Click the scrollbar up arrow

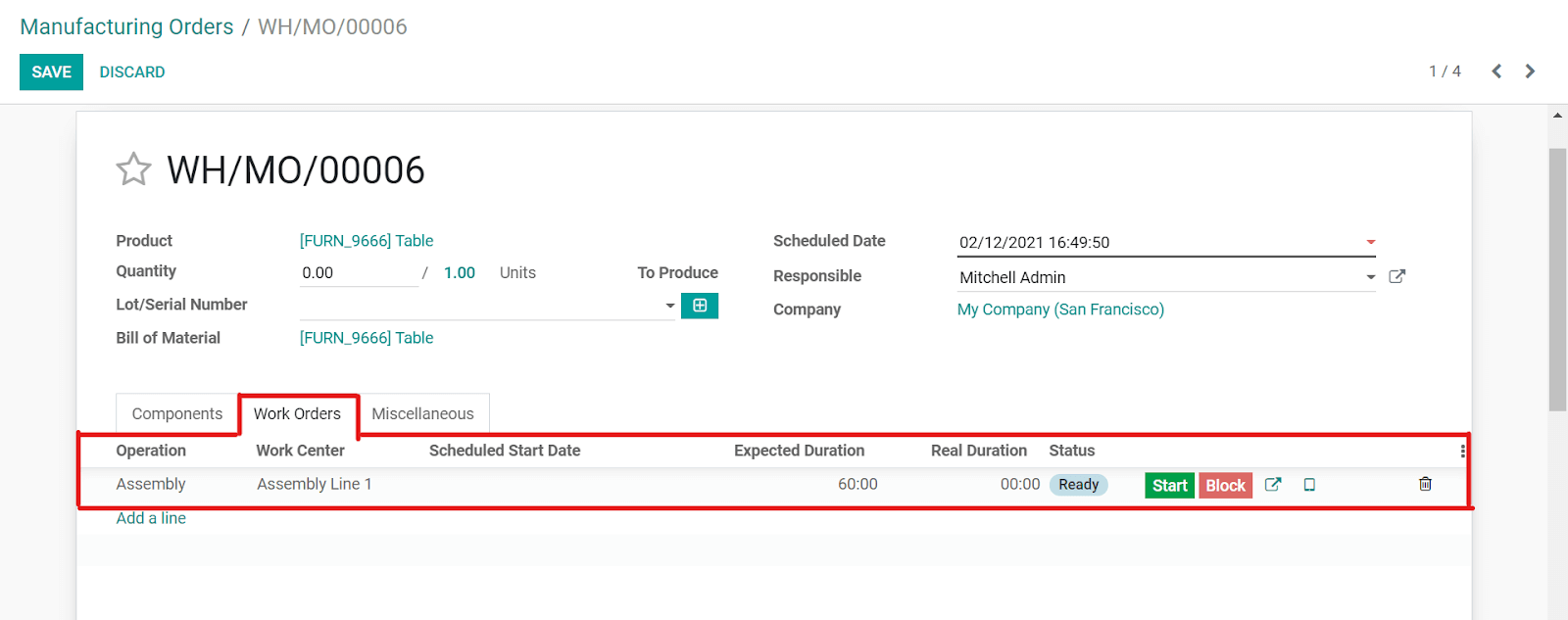point(1557,116)
